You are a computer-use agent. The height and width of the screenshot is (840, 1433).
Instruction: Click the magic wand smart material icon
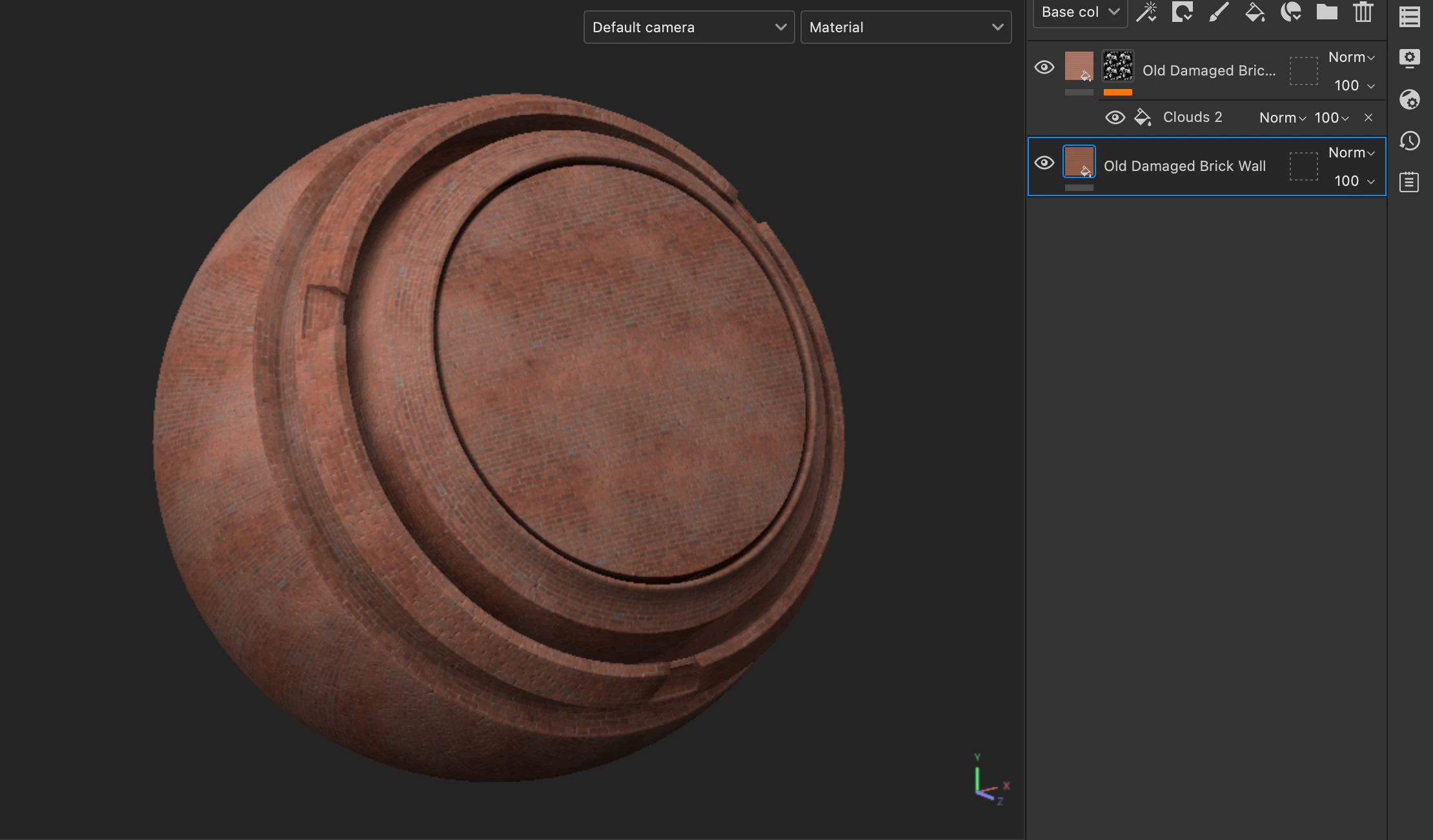pyautogui.click(x=1146, y=12)
